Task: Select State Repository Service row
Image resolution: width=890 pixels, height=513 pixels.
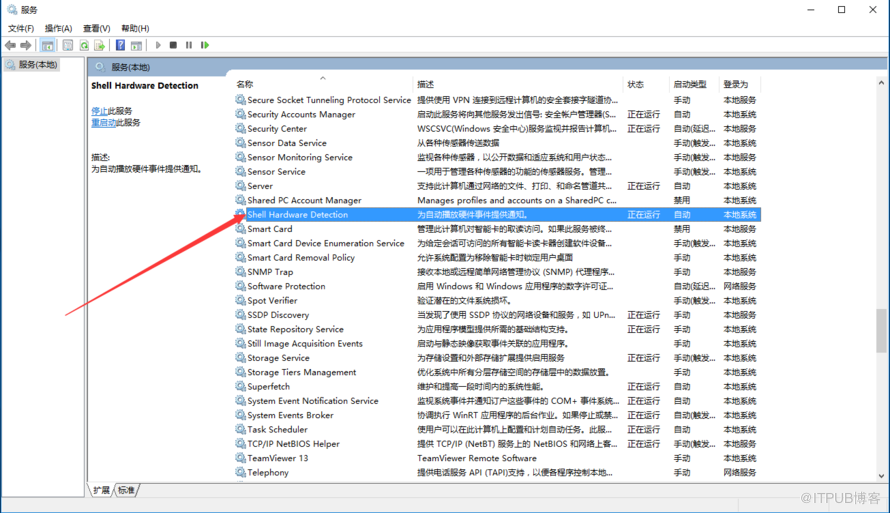Action: coord(497,329)
